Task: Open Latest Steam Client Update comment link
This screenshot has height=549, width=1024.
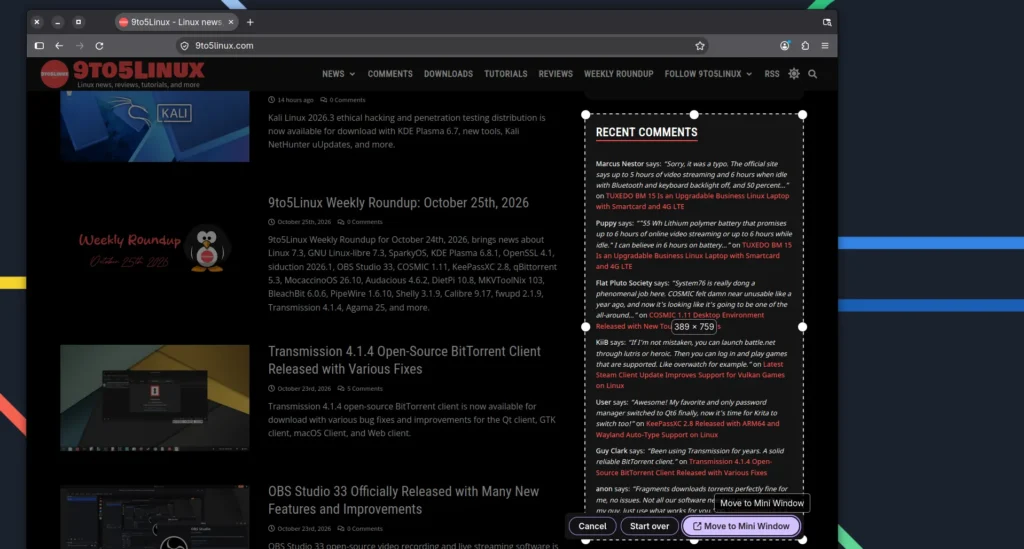Action: pyautogui.click(x=690, y=375)
